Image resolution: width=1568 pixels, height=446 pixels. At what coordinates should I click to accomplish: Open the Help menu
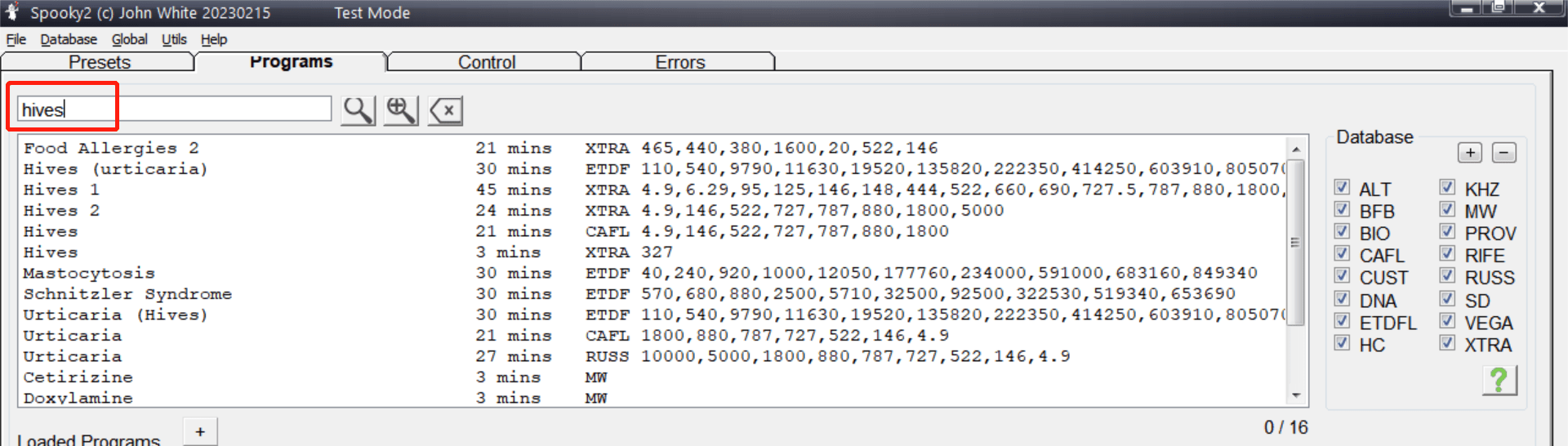click(x=214, y=39)
